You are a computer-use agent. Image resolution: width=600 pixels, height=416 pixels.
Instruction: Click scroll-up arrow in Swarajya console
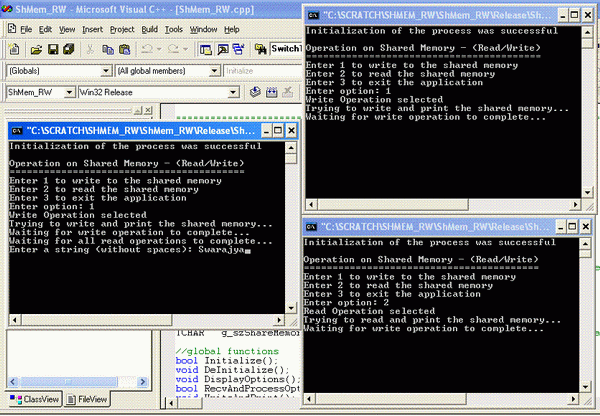pyautogui.click(x=291, y=148)
